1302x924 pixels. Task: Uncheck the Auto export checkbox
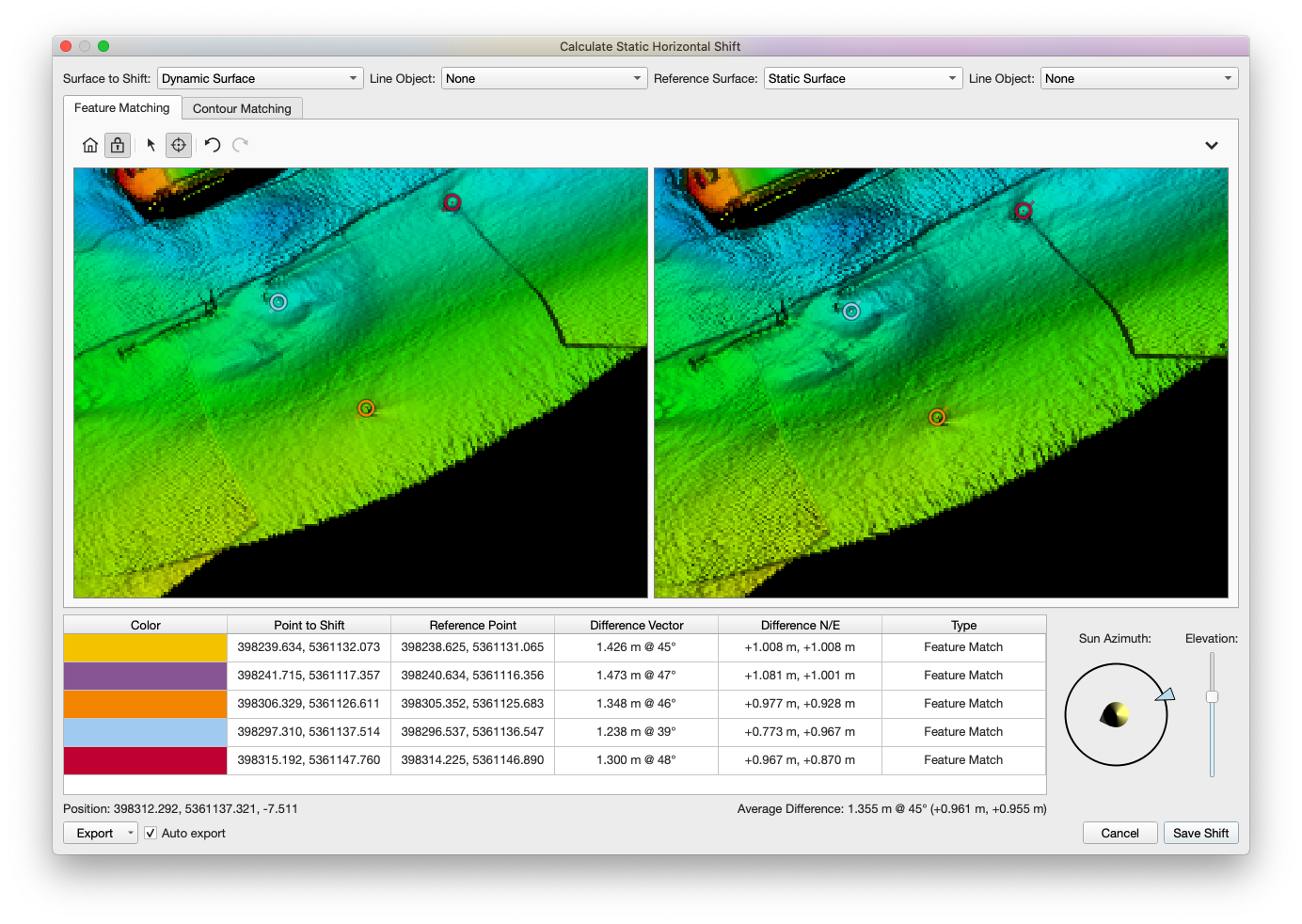[x=151, y=833]
